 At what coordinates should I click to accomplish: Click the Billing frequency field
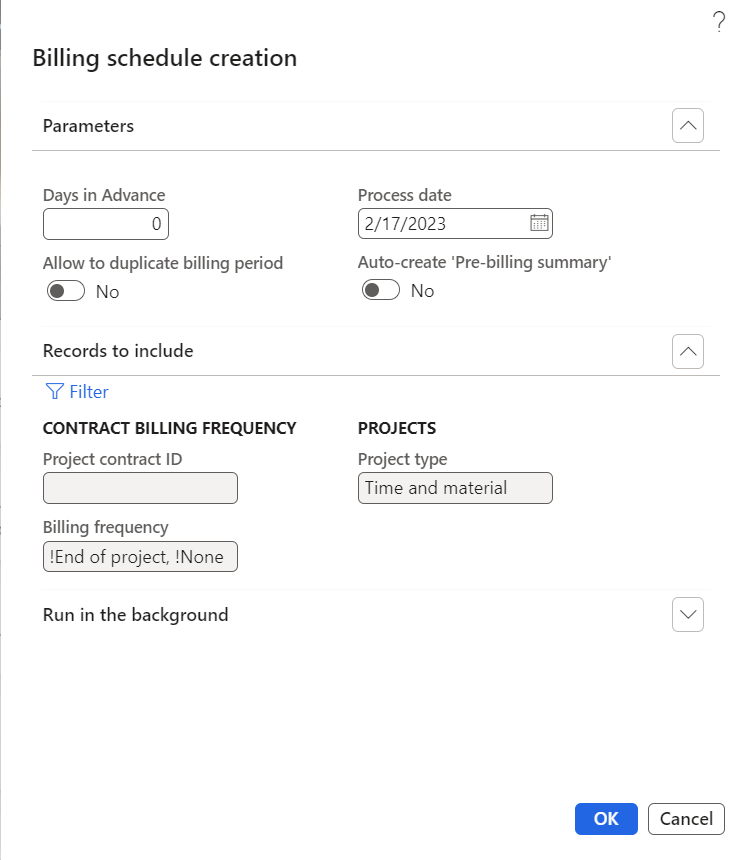click(x=140, y=557)
